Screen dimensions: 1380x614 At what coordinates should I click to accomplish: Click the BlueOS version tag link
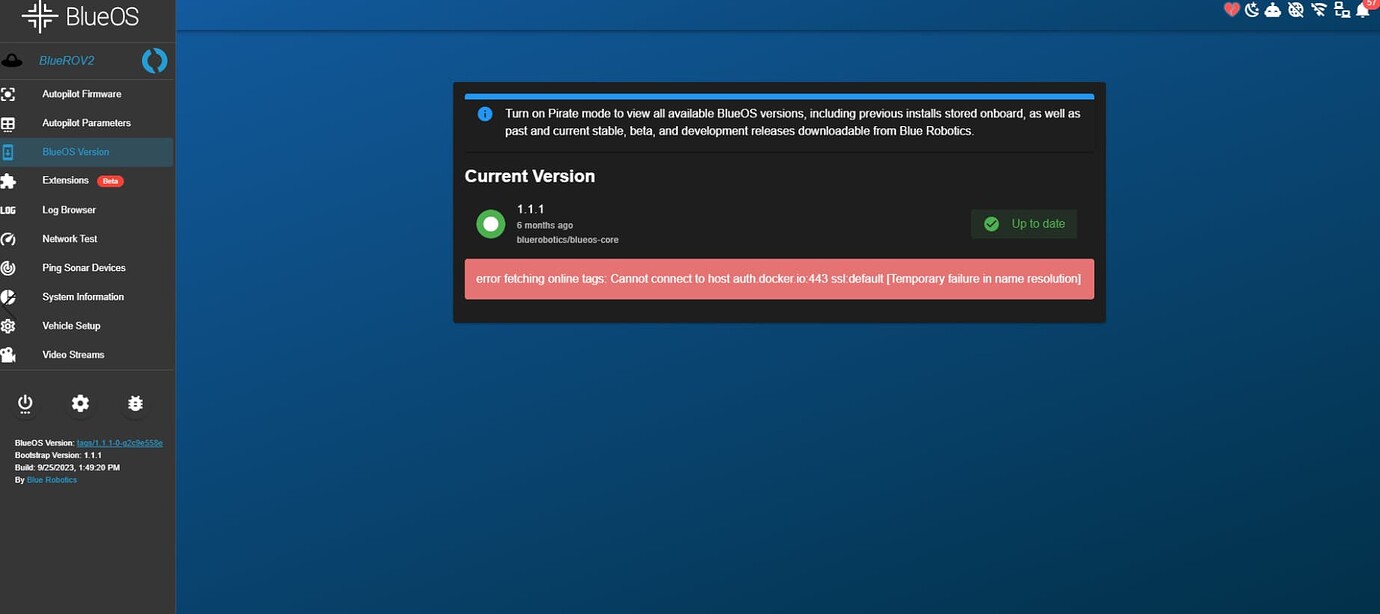click(119, 442)
